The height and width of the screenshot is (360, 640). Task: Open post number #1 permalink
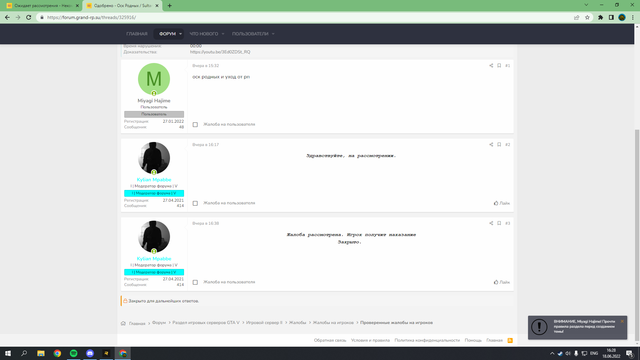(507, 66)
